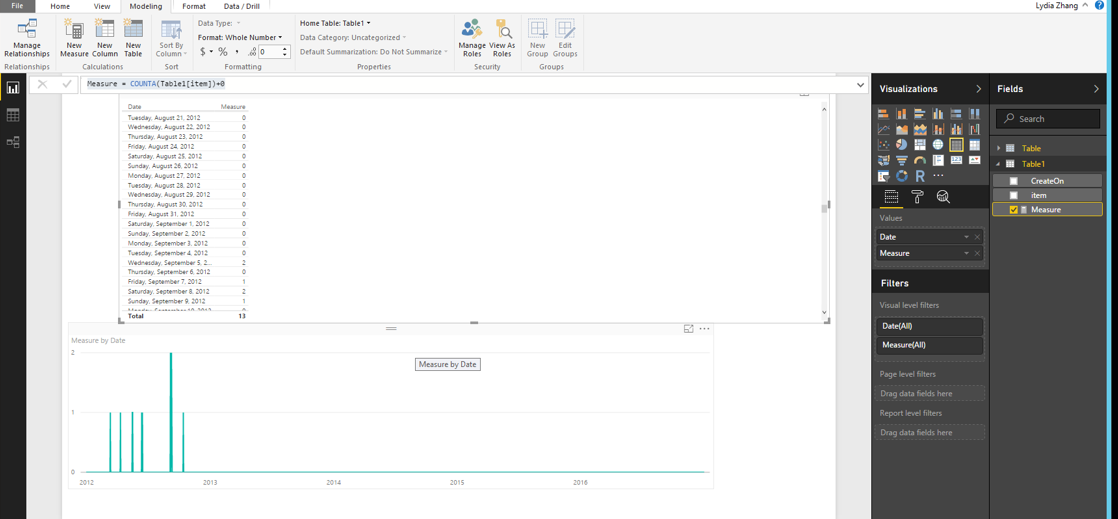Uncheck the Measure field checkbox
1118x519 pixels.
point(1014,210)
